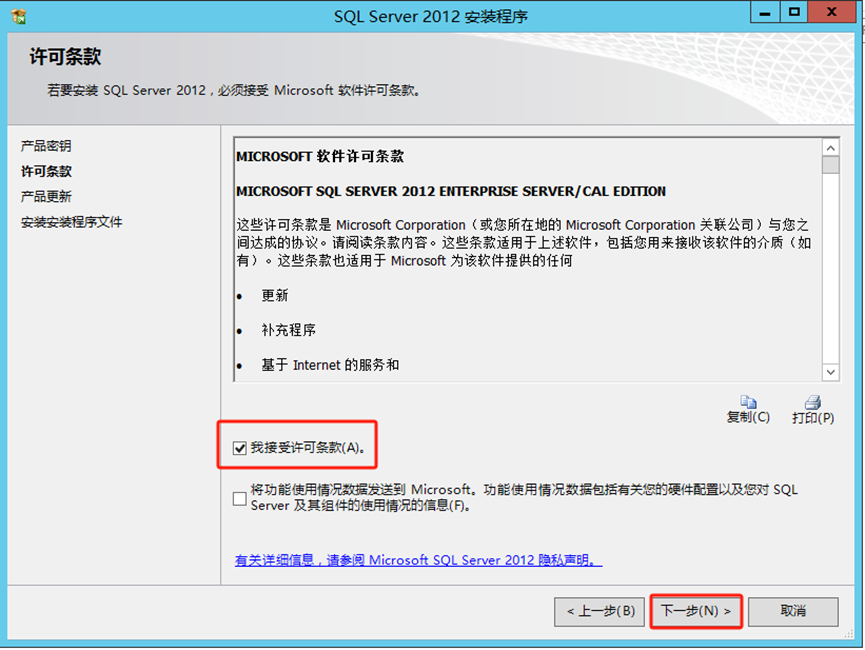Image resolution: width=865 pixels, height=650 pixels.
Task: Select the 产品密钥 step in sidebar
Action: tap(46, 146)
